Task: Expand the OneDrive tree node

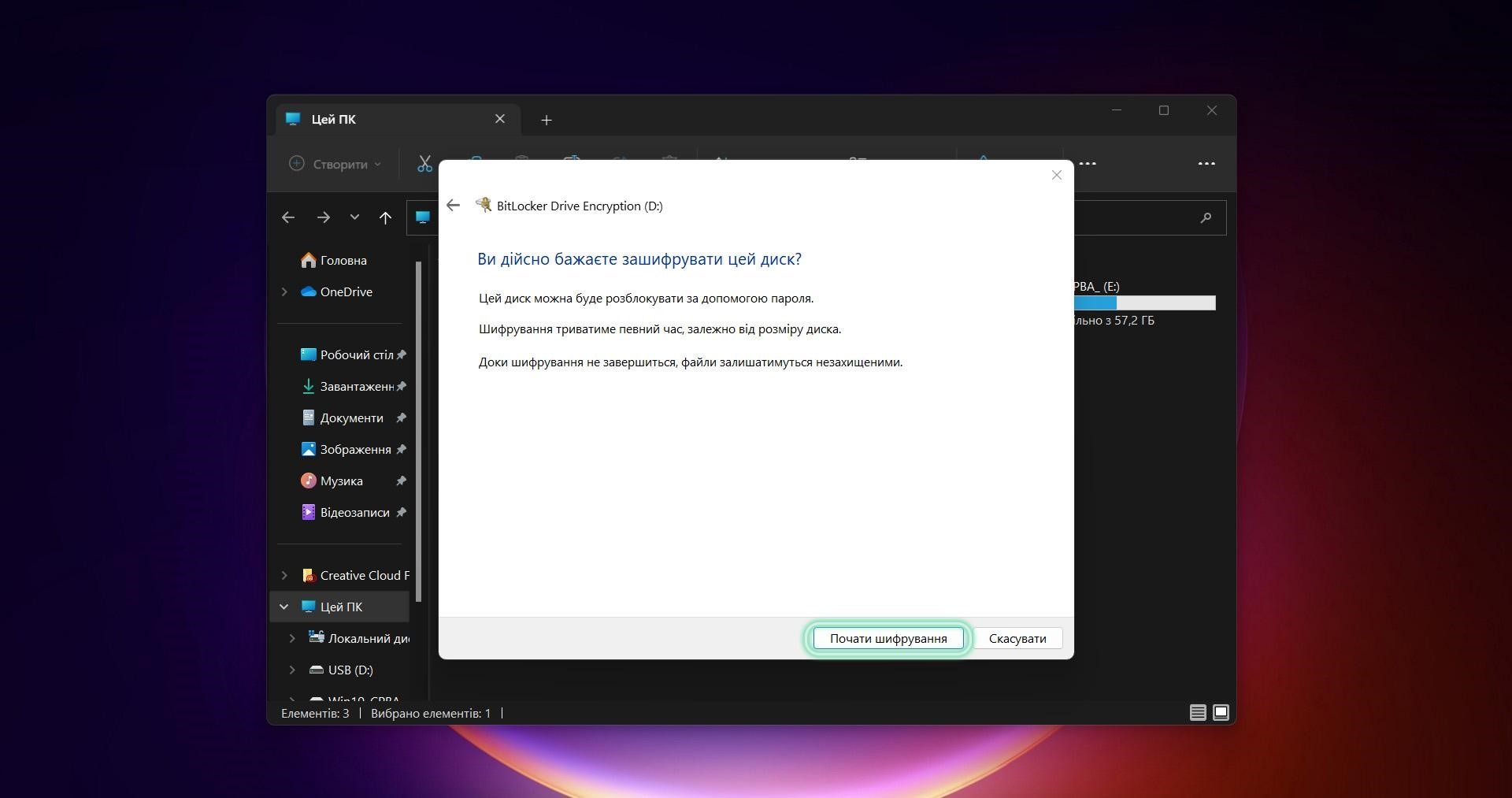Action: (284, 291)
